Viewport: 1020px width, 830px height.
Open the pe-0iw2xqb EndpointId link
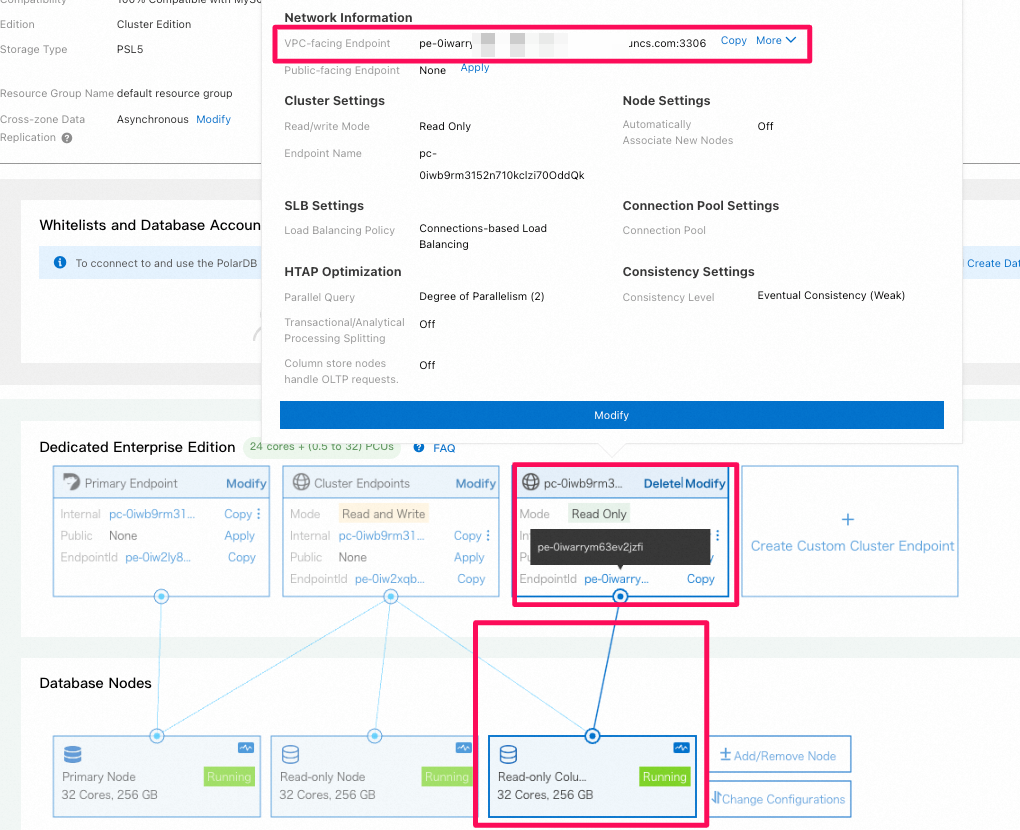point(390,579)
